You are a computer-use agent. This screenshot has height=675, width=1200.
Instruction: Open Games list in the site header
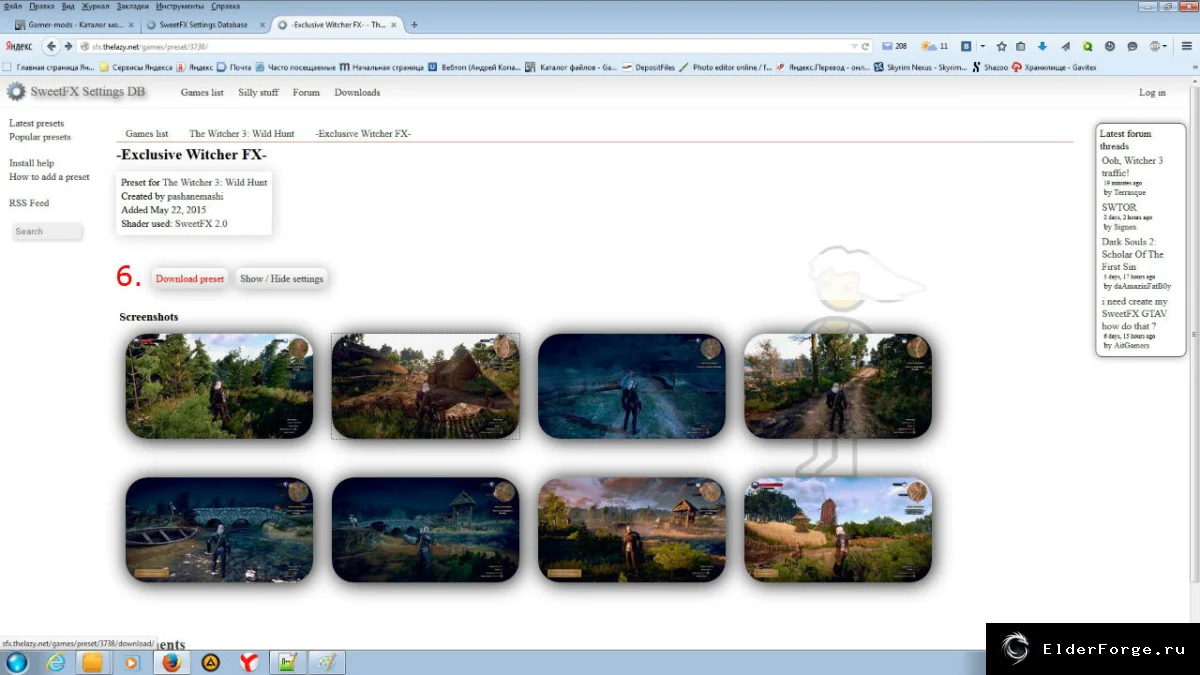202,92
